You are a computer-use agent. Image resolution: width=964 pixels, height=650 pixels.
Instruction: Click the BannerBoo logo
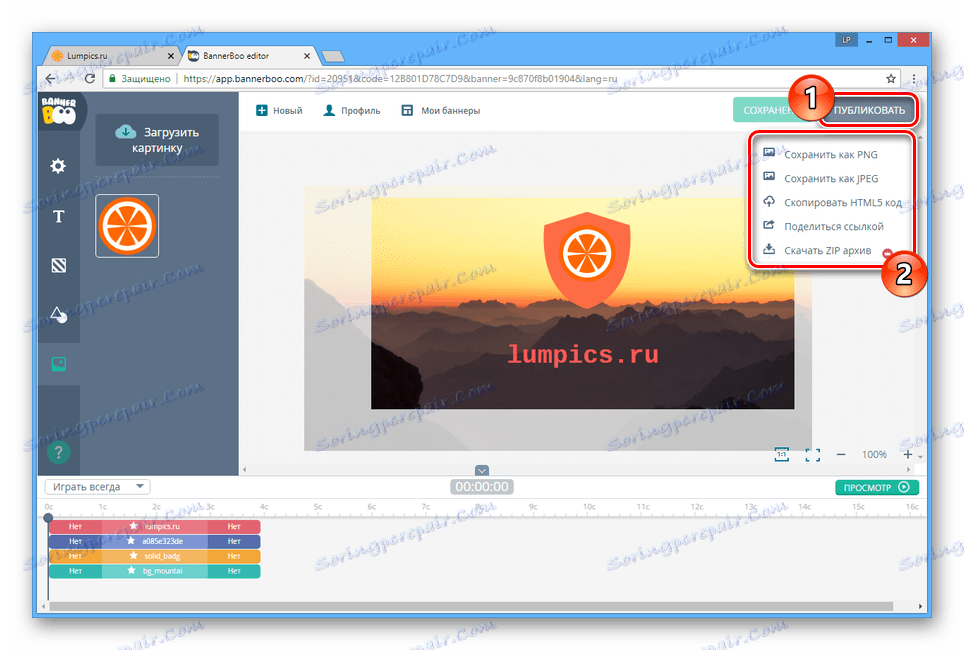tap(59, 111)
